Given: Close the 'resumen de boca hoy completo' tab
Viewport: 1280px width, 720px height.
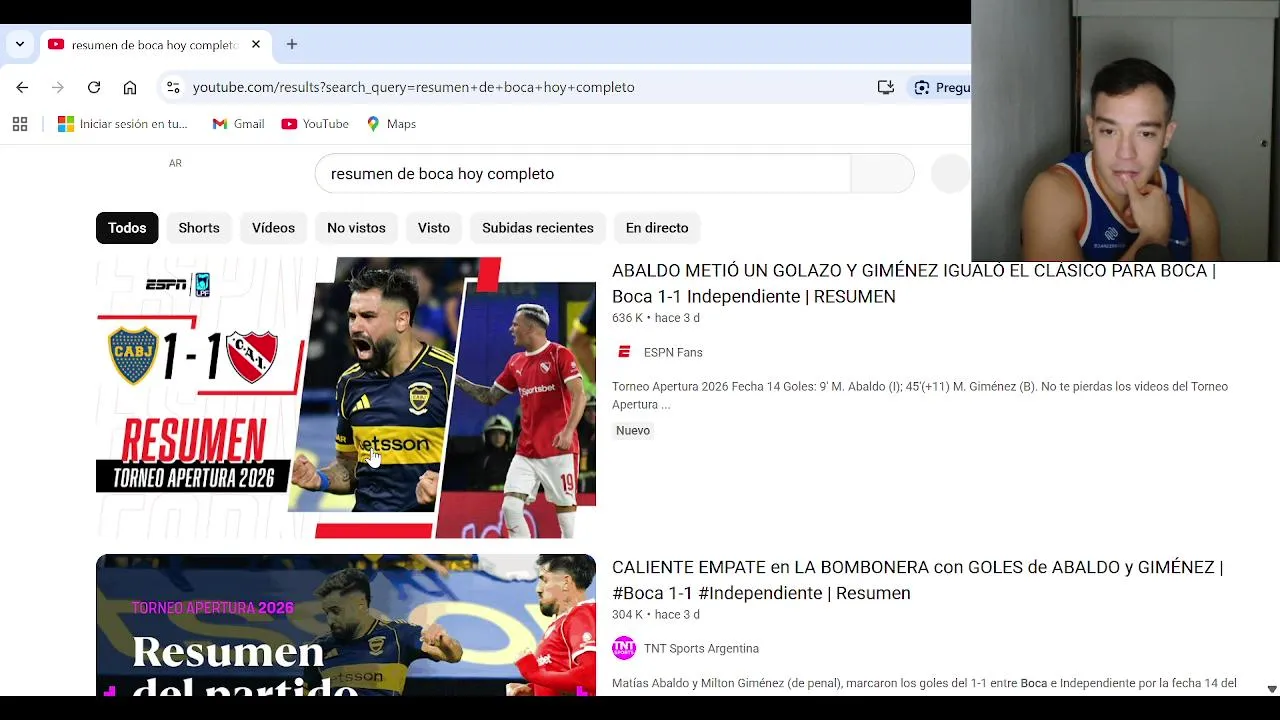Looking at the screenshot, I should (256, 44).
